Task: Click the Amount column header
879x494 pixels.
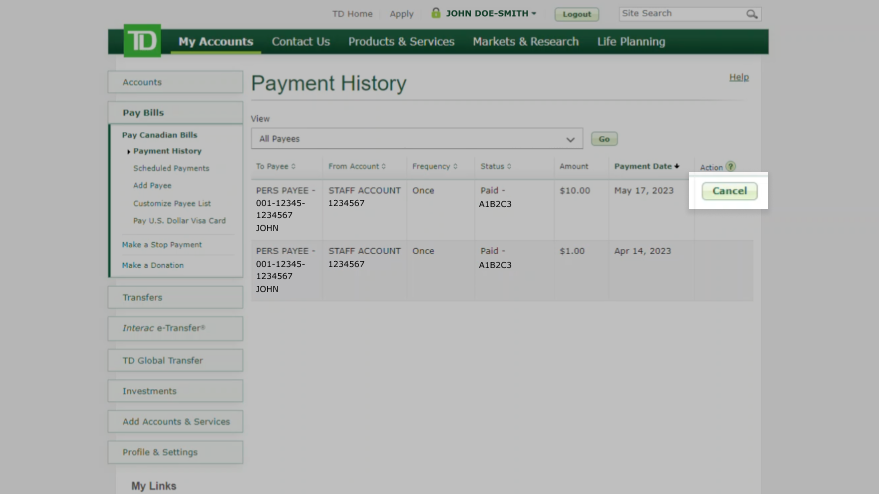Action: (574, 167)
